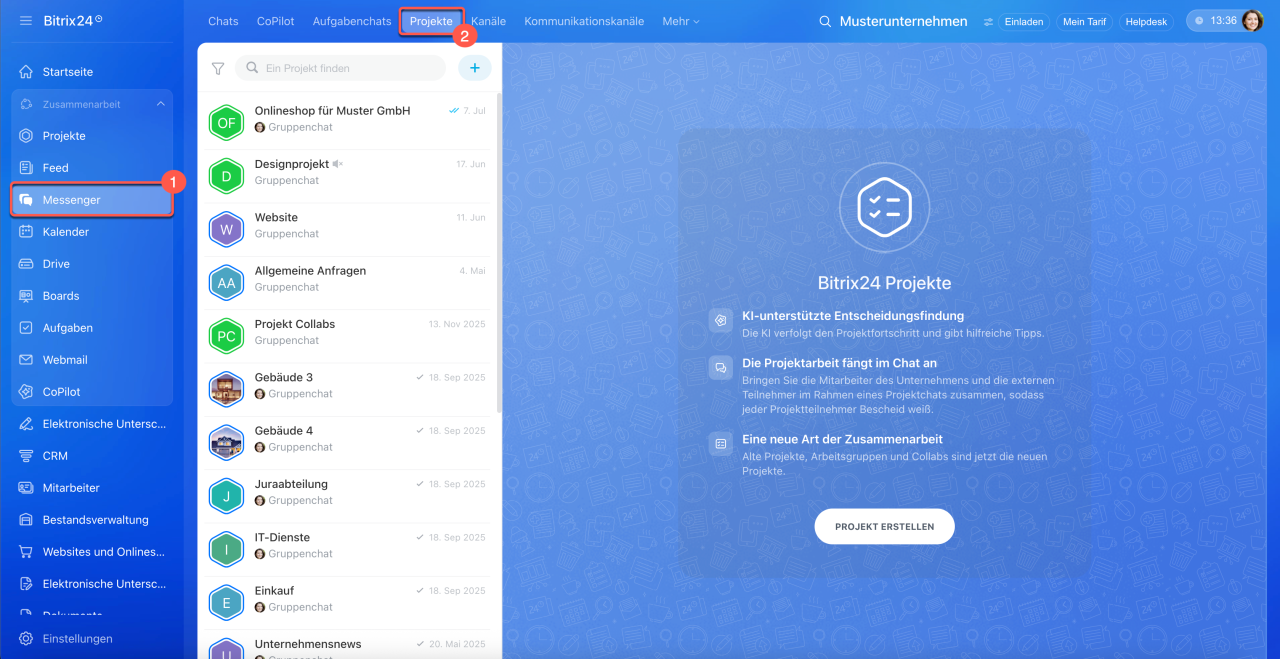
Task: Click the building avatar of Gebäude 3
Action: 226,389
